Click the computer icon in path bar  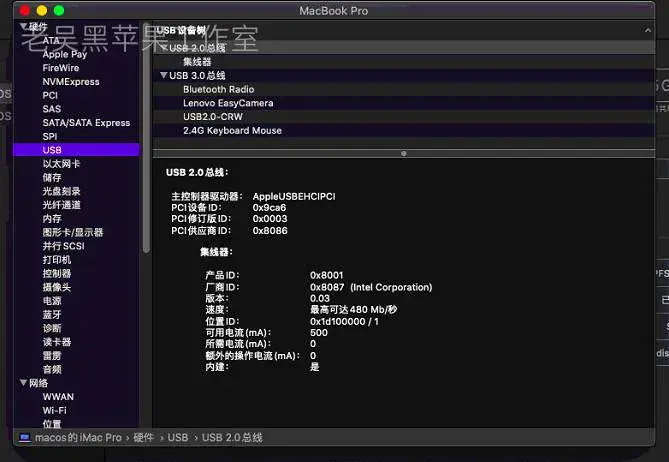(25, 437)
